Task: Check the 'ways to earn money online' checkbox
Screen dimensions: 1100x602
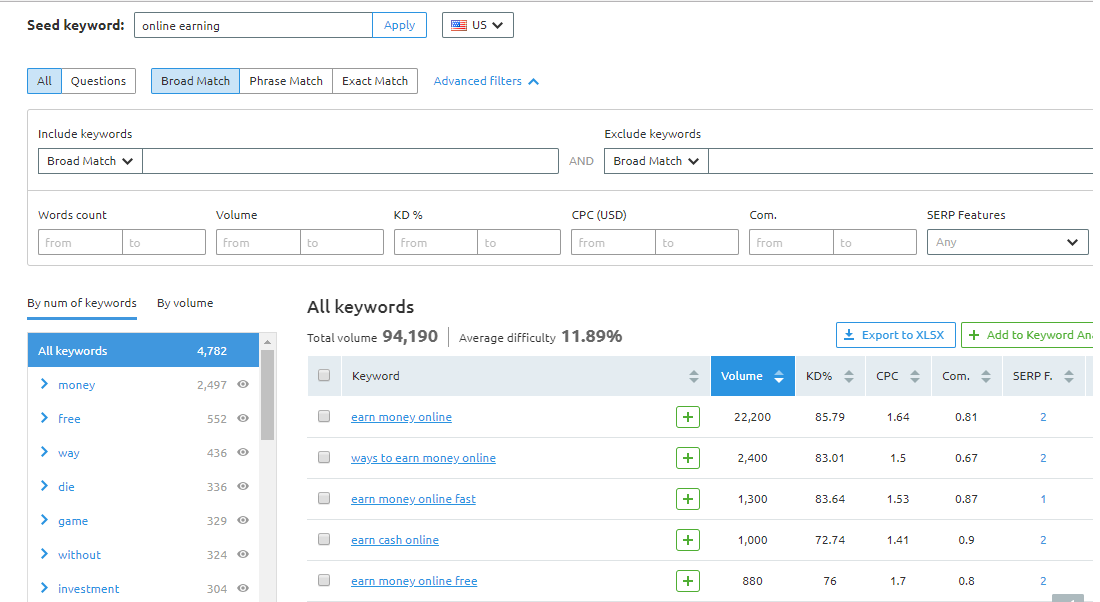Action: (323, 457)
